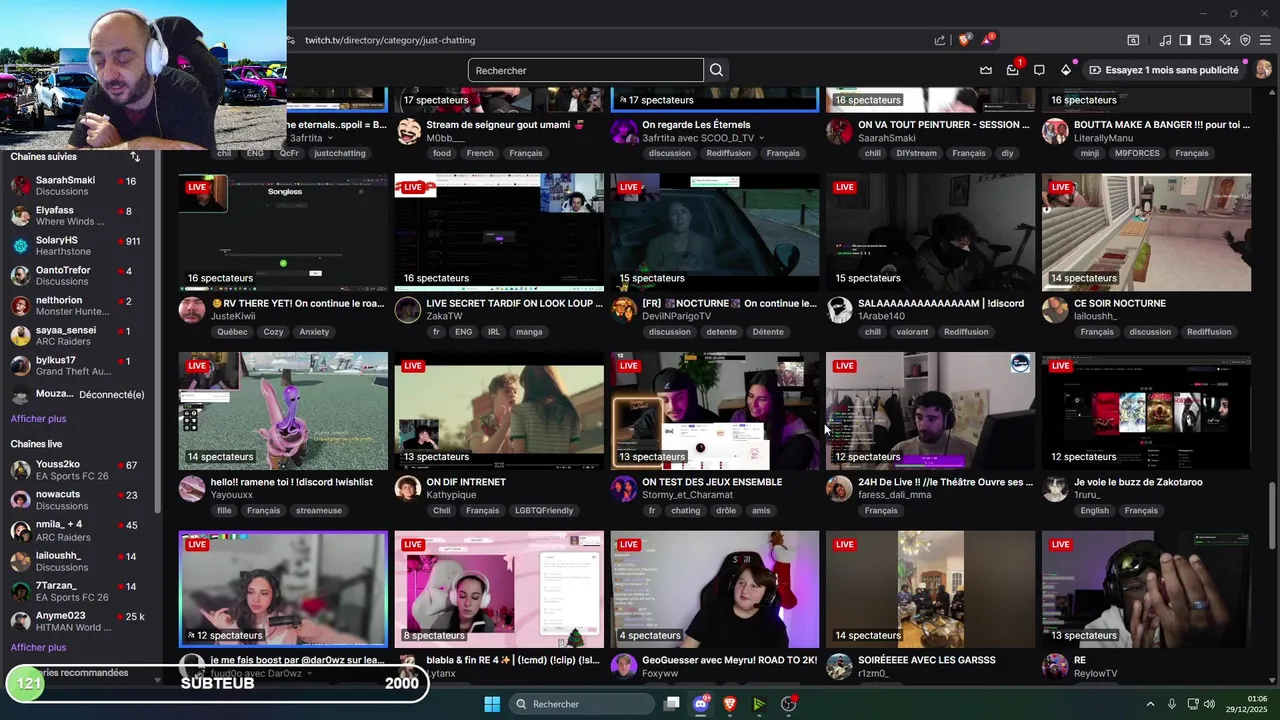Open OBS Studio from the taskbar
This screenshot has height=720, width=1280.
(x=788, y=704)
